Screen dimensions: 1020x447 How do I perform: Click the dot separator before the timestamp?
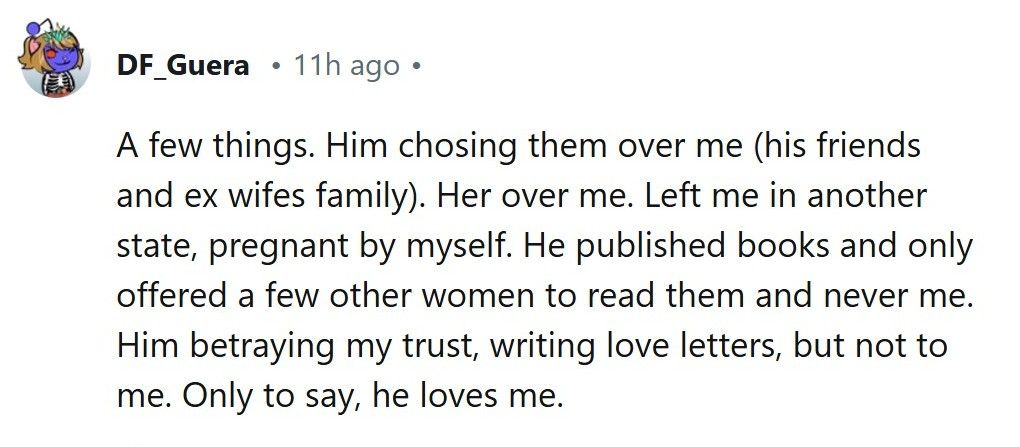click(276, 67)
